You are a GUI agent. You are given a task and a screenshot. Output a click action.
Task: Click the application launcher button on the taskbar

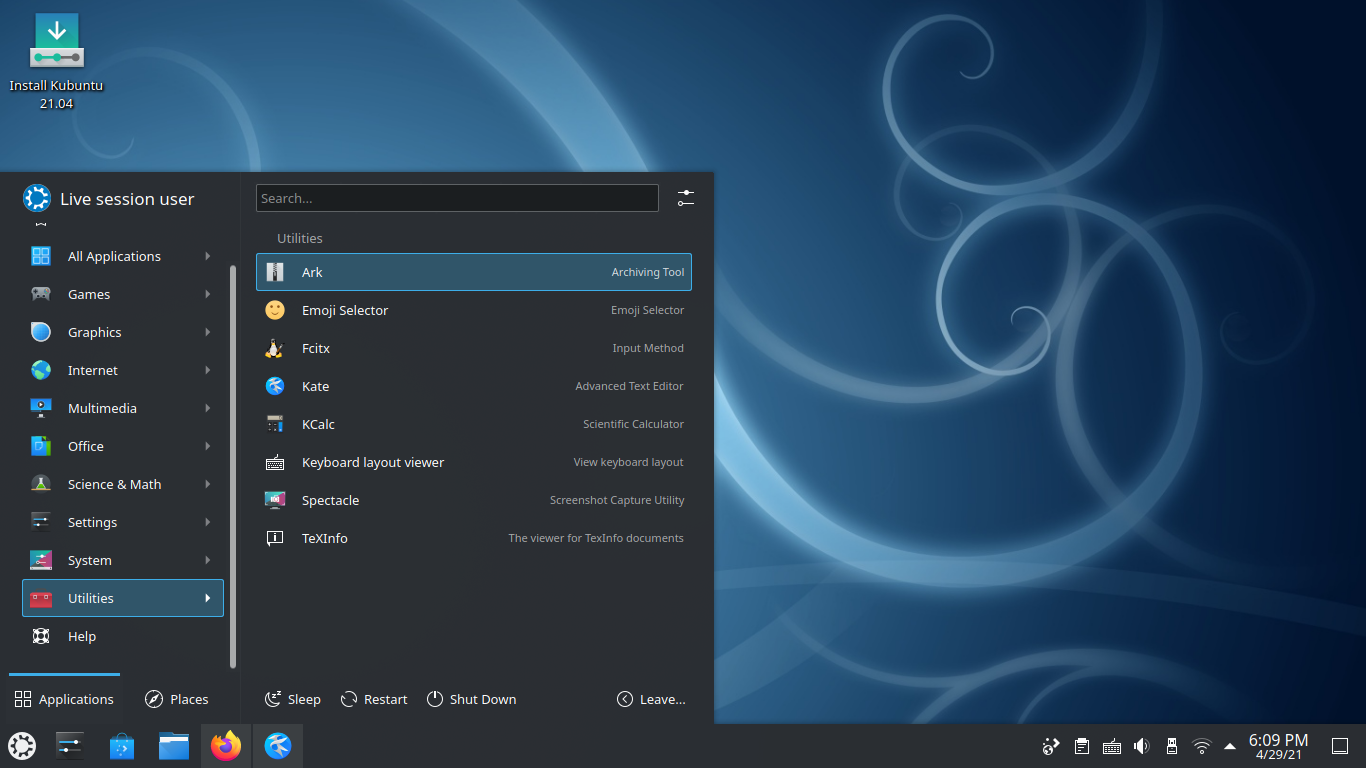[x=22, y=746]
